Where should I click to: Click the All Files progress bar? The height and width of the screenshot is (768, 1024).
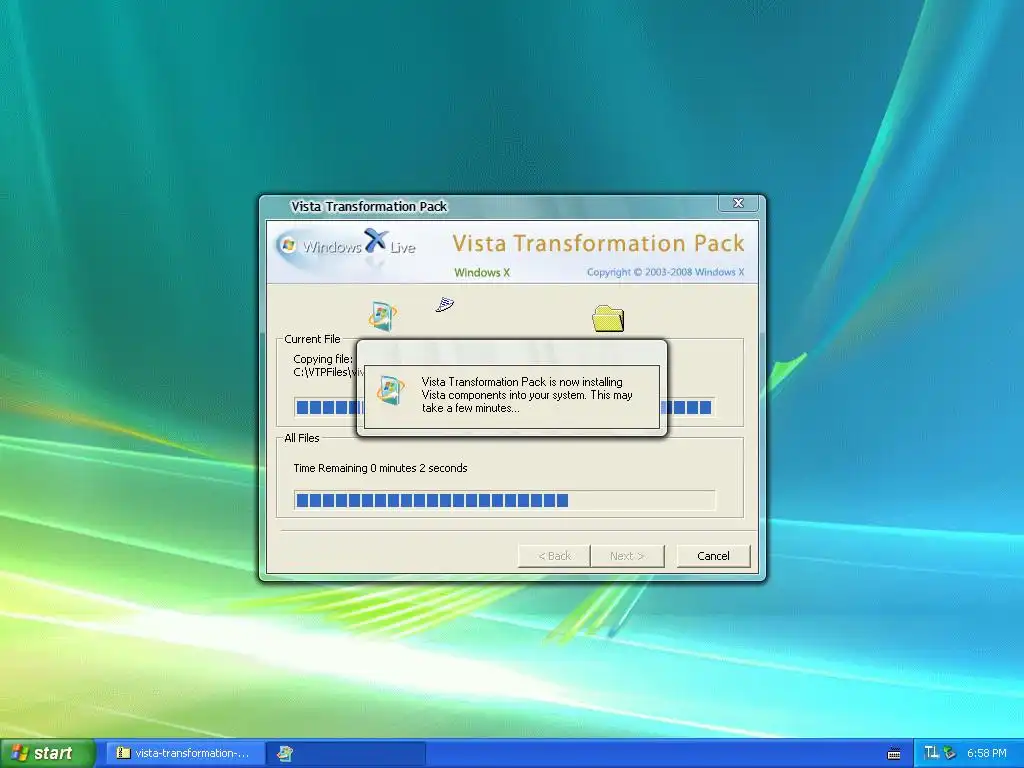point(504,500)
